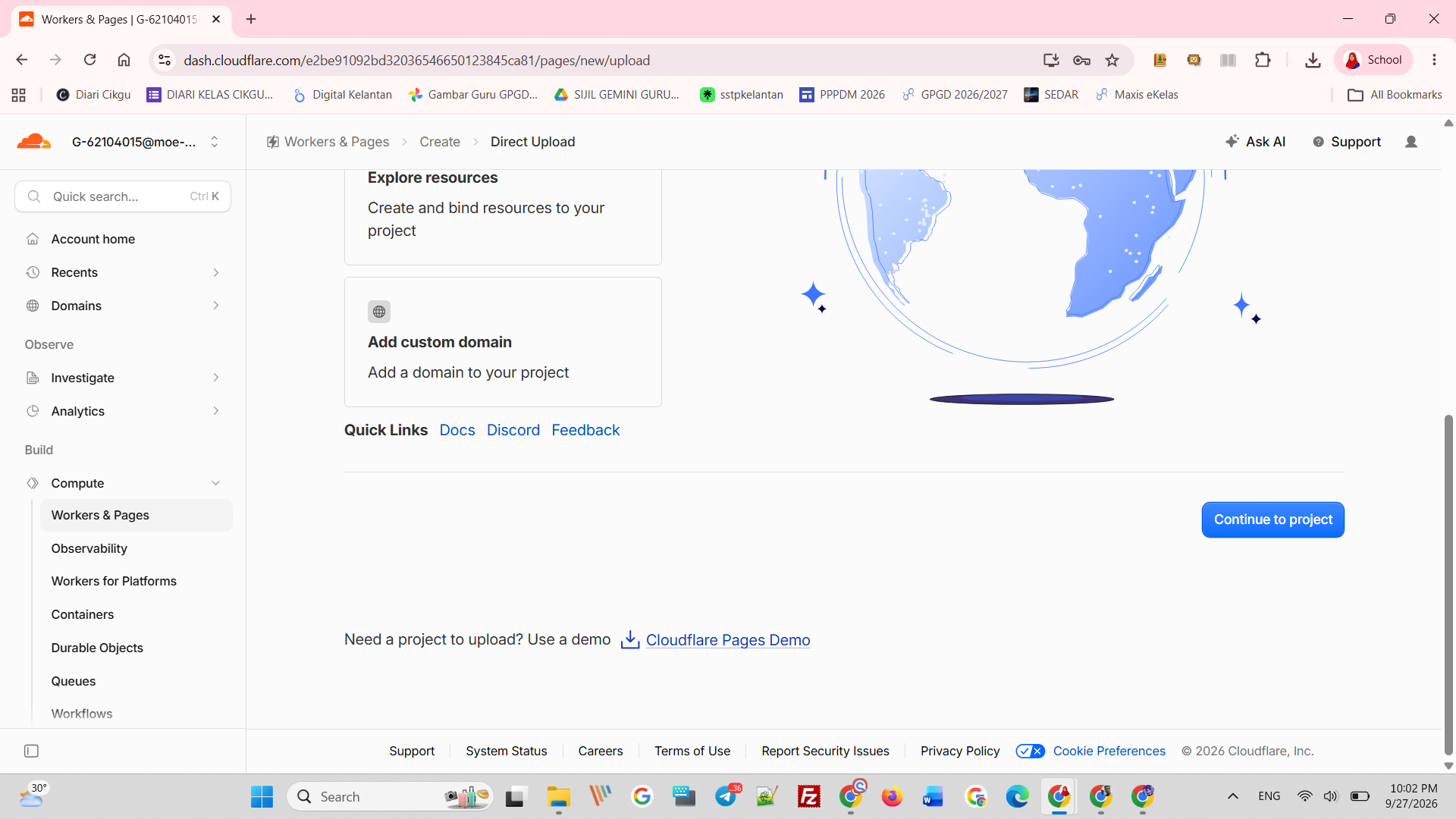Expand the Investigate chevron
This screenshot has width=1456, height=819.
point(216,378)
